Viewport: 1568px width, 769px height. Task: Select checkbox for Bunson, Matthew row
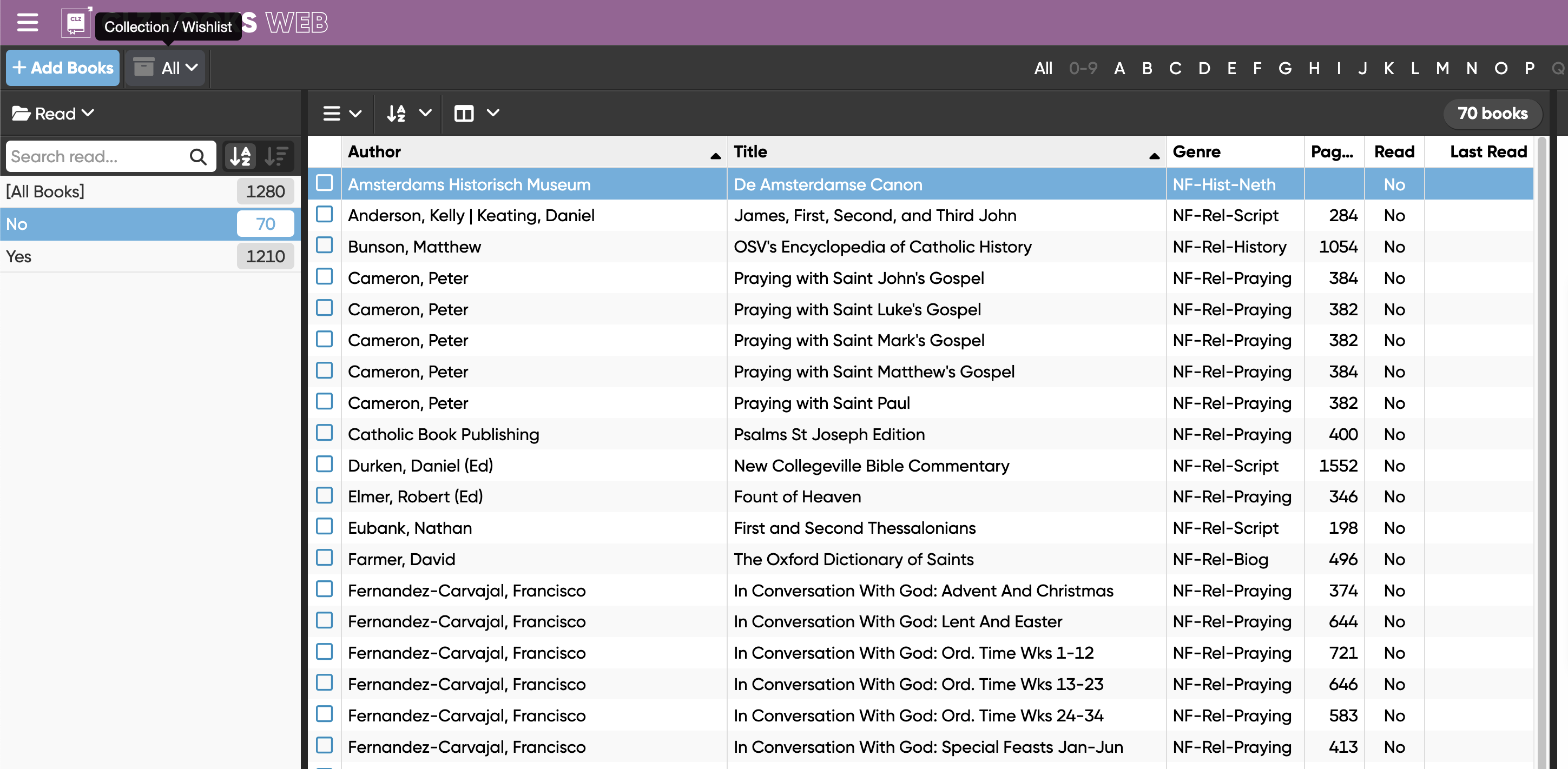(x=325, y=246)
